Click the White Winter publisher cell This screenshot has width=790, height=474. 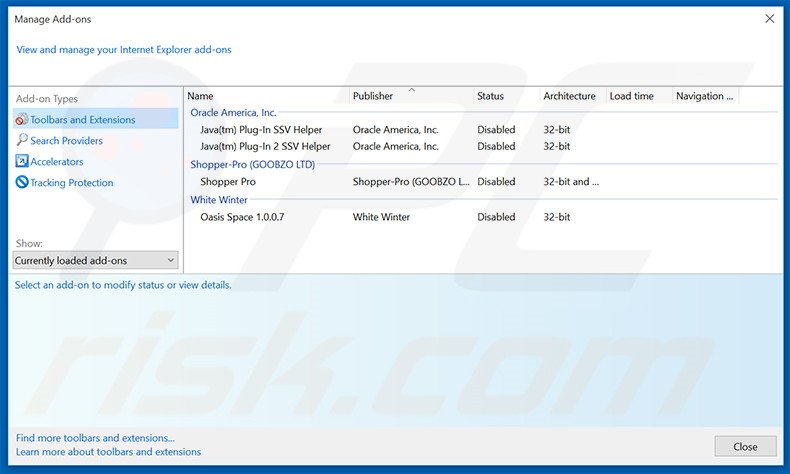click(x=381, y=217)
